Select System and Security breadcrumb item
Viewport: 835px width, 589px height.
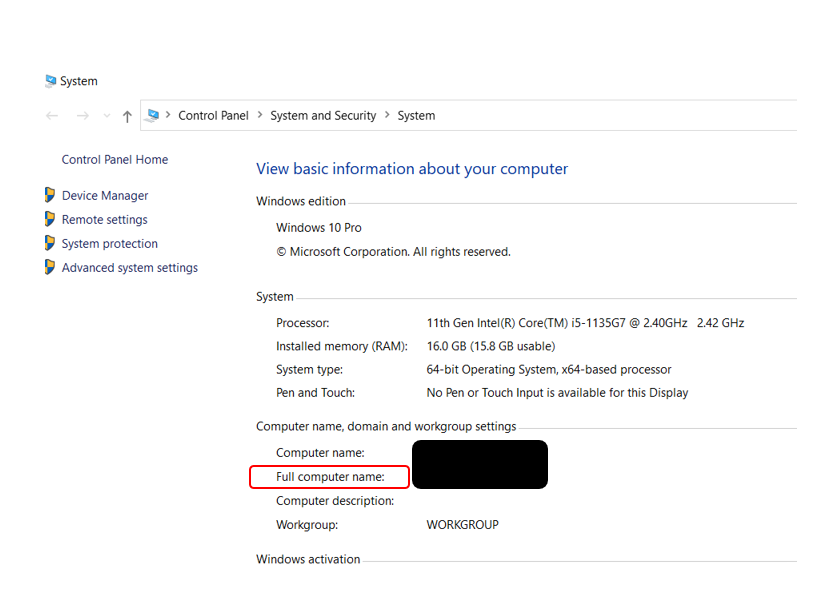point(323,115)
